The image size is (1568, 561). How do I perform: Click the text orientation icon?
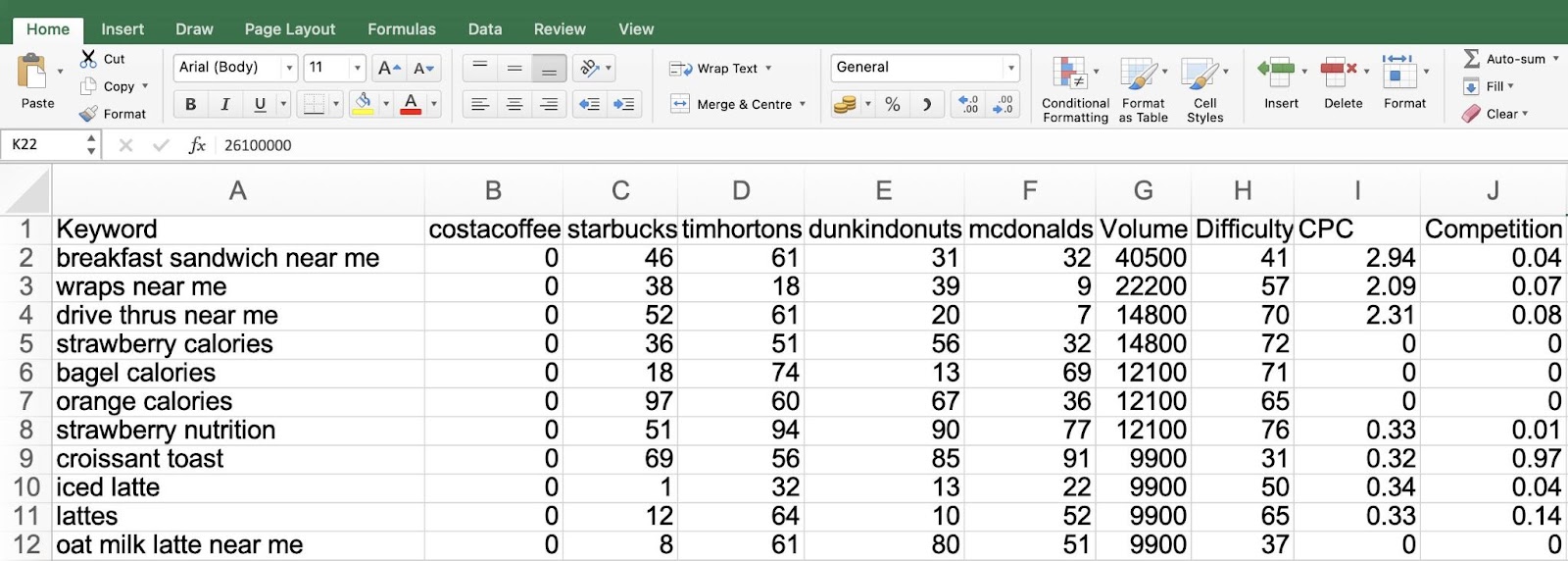point(590,68)
